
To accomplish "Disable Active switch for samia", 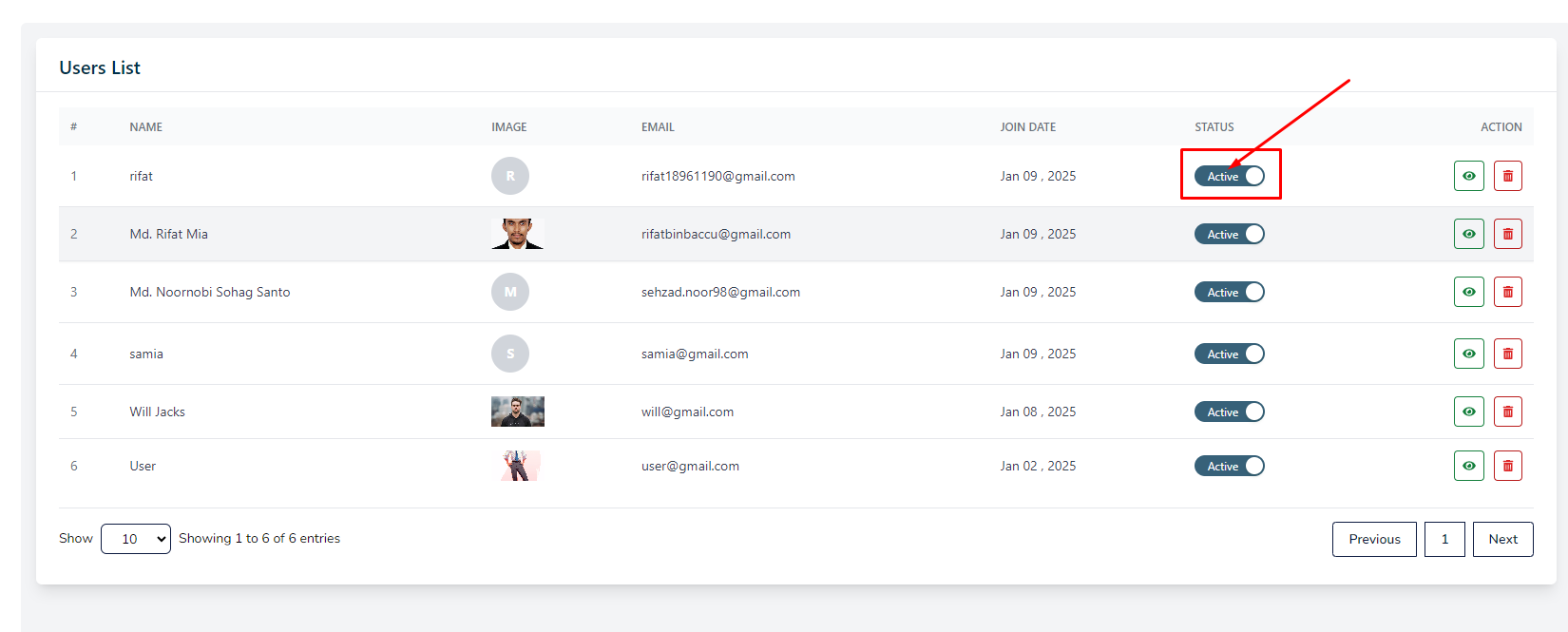I will 1230,354.
